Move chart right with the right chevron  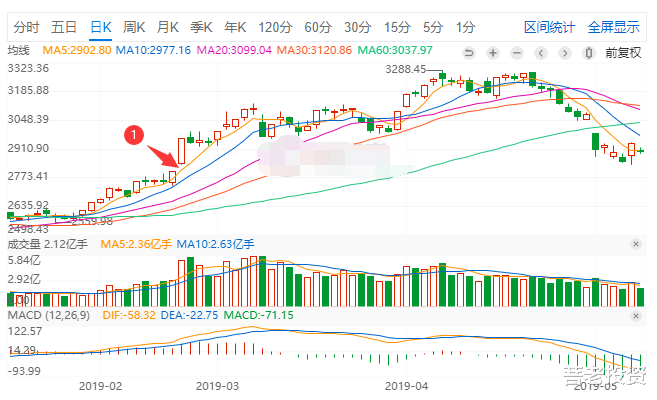(565, 53)
